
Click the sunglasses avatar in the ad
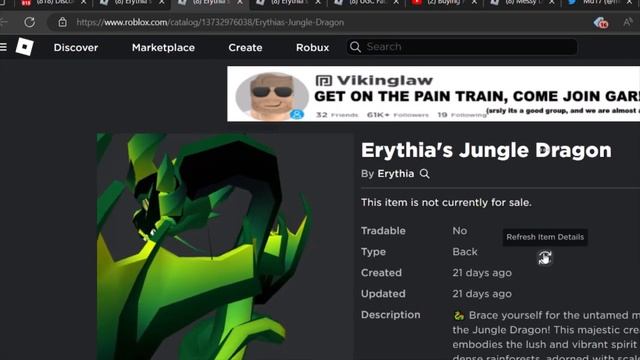point(272,96)
